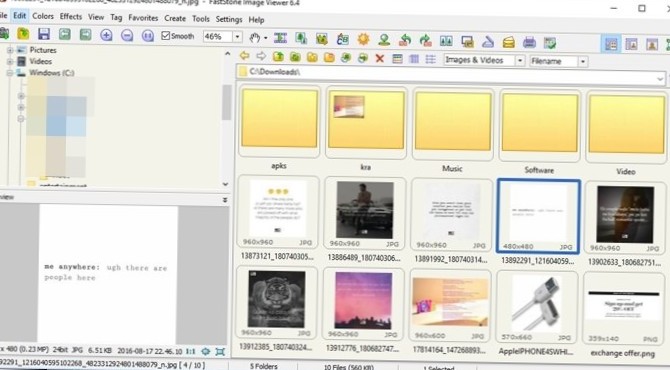This screenshot has width=670, height=370.
Task: Click the Zoom Out magnifier icon
Action: pos(127,35)
